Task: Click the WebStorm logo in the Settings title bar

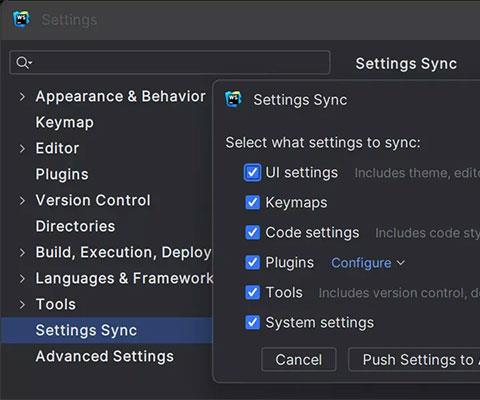Action: click(21, 19)
